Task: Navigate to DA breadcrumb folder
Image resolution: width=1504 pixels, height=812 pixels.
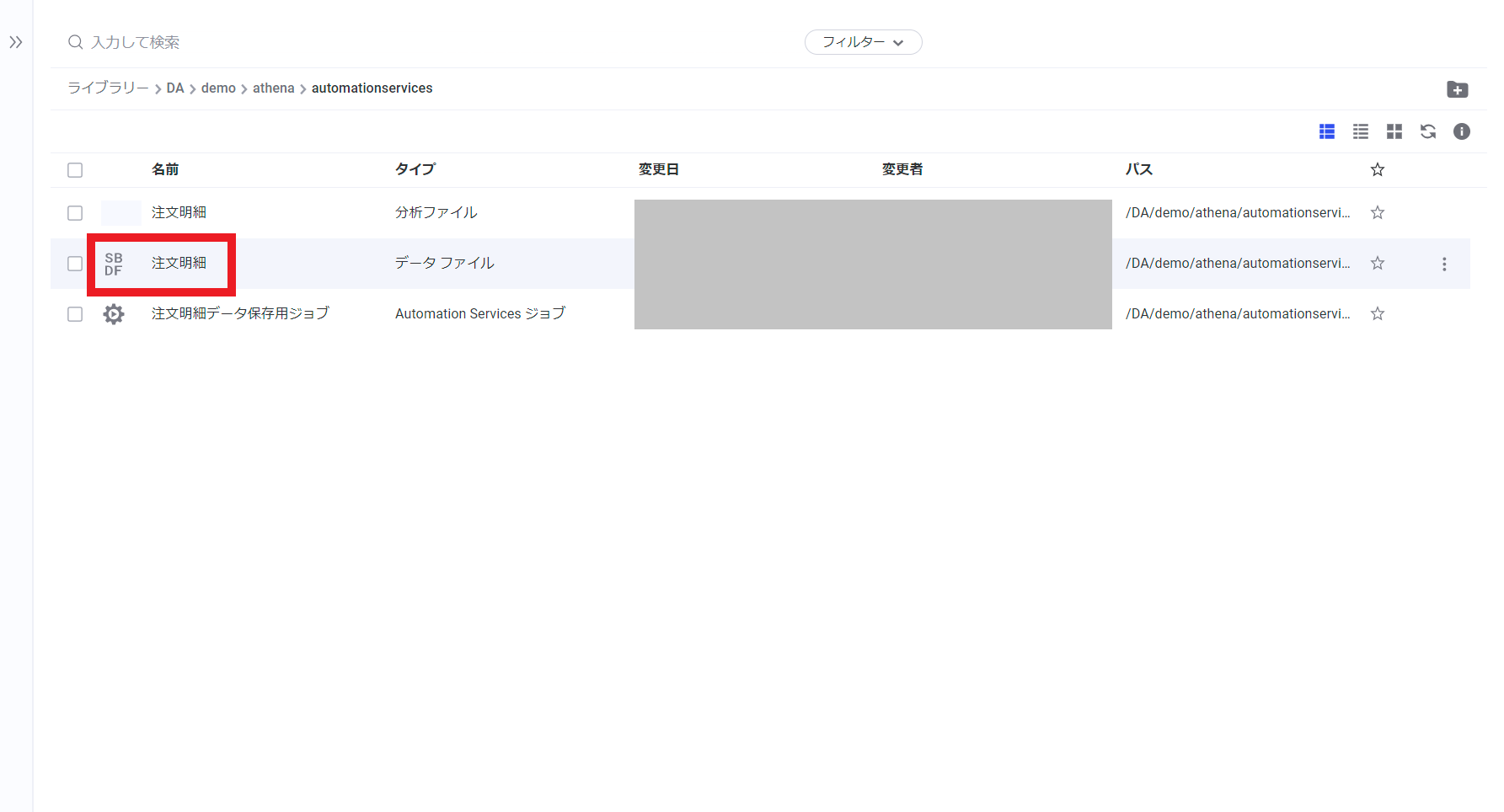Action: 175,88
